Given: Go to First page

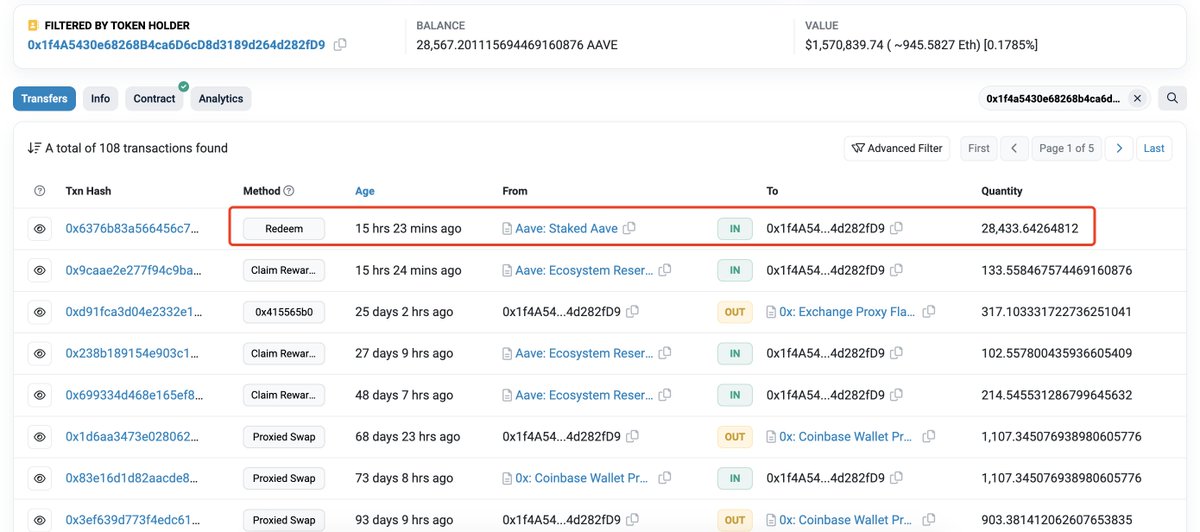Looking at the screenshot, I should (979, 148).
